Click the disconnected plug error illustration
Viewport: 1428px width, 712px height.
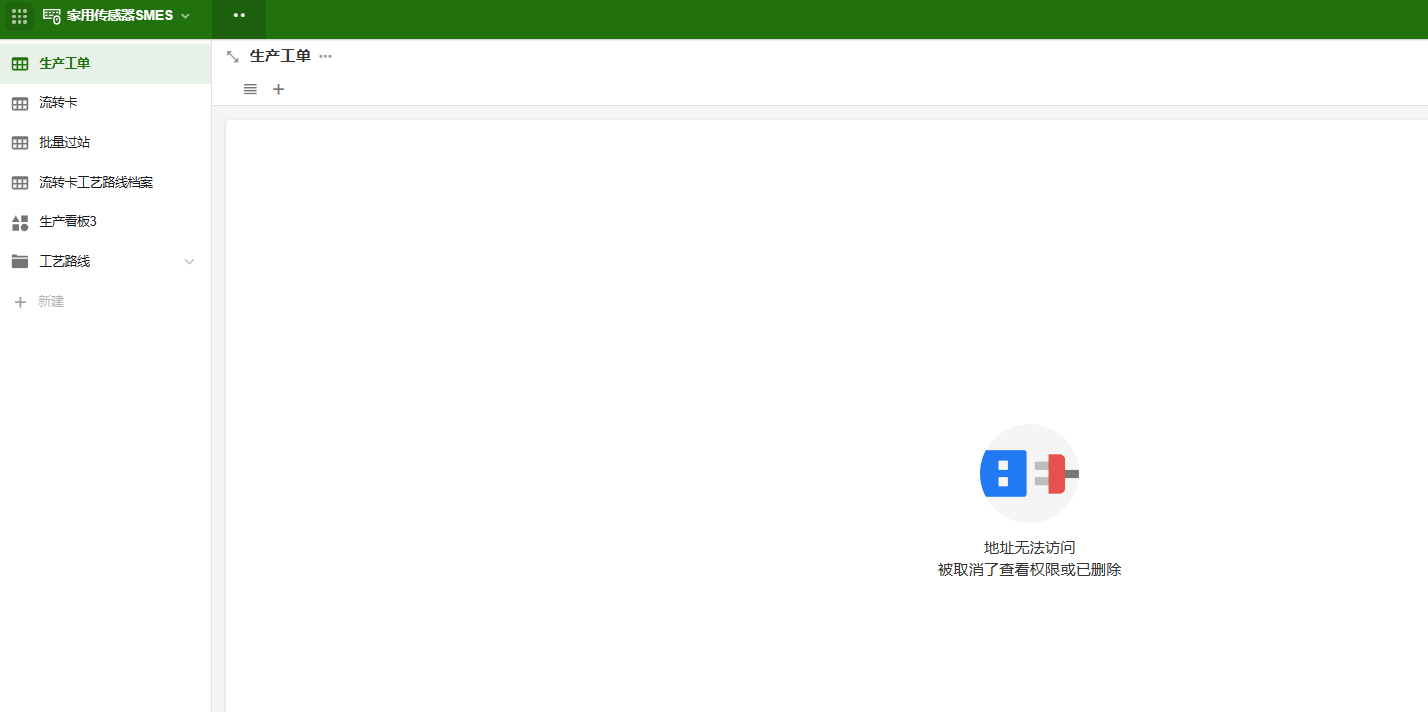coord(1029,473)
